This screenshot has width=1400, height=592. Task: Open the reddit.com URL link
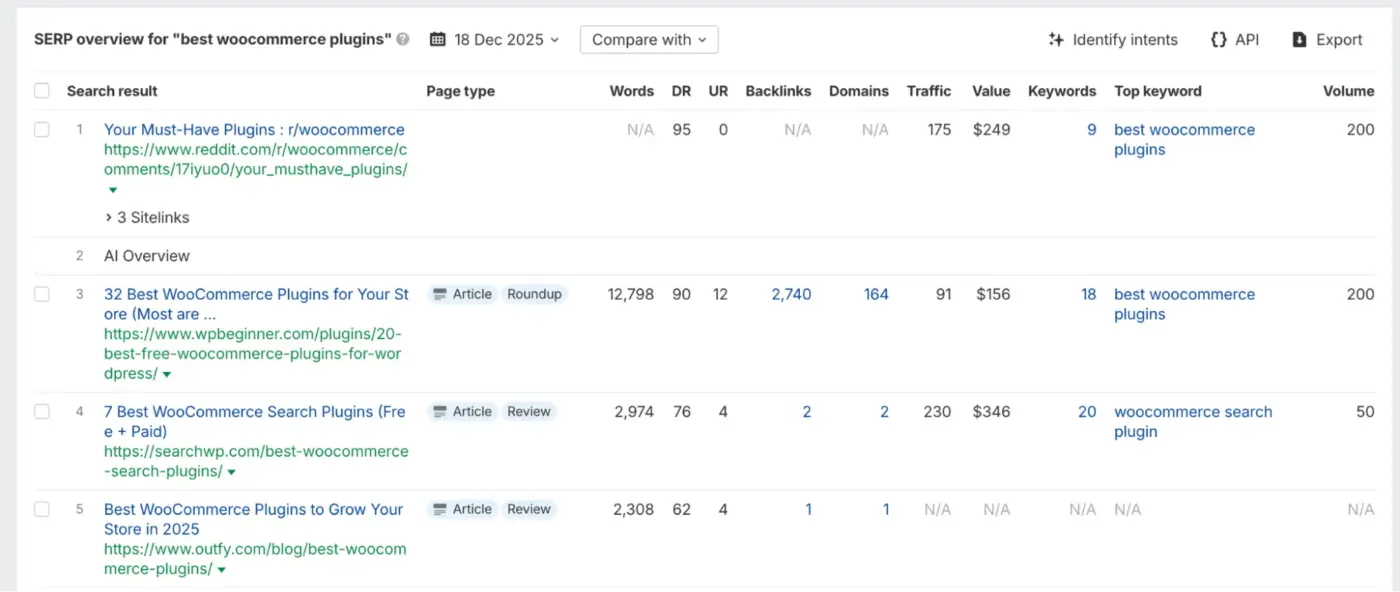[256, 160]
